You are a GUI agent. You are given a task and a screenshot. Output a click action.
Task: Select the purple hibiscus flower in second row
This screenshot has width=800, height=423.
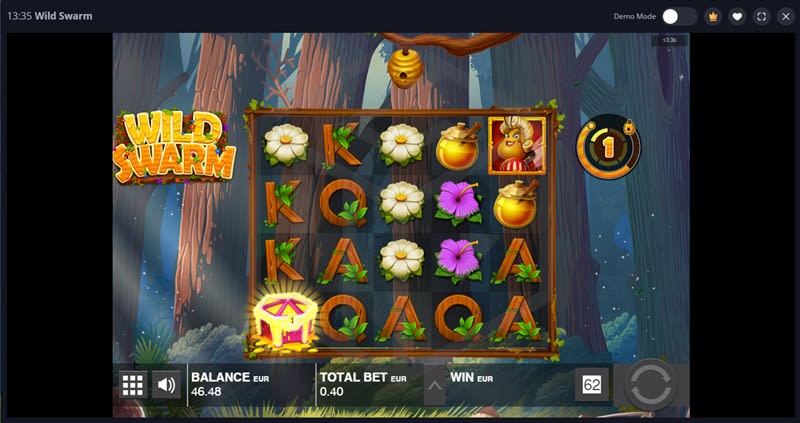point(459,204)
